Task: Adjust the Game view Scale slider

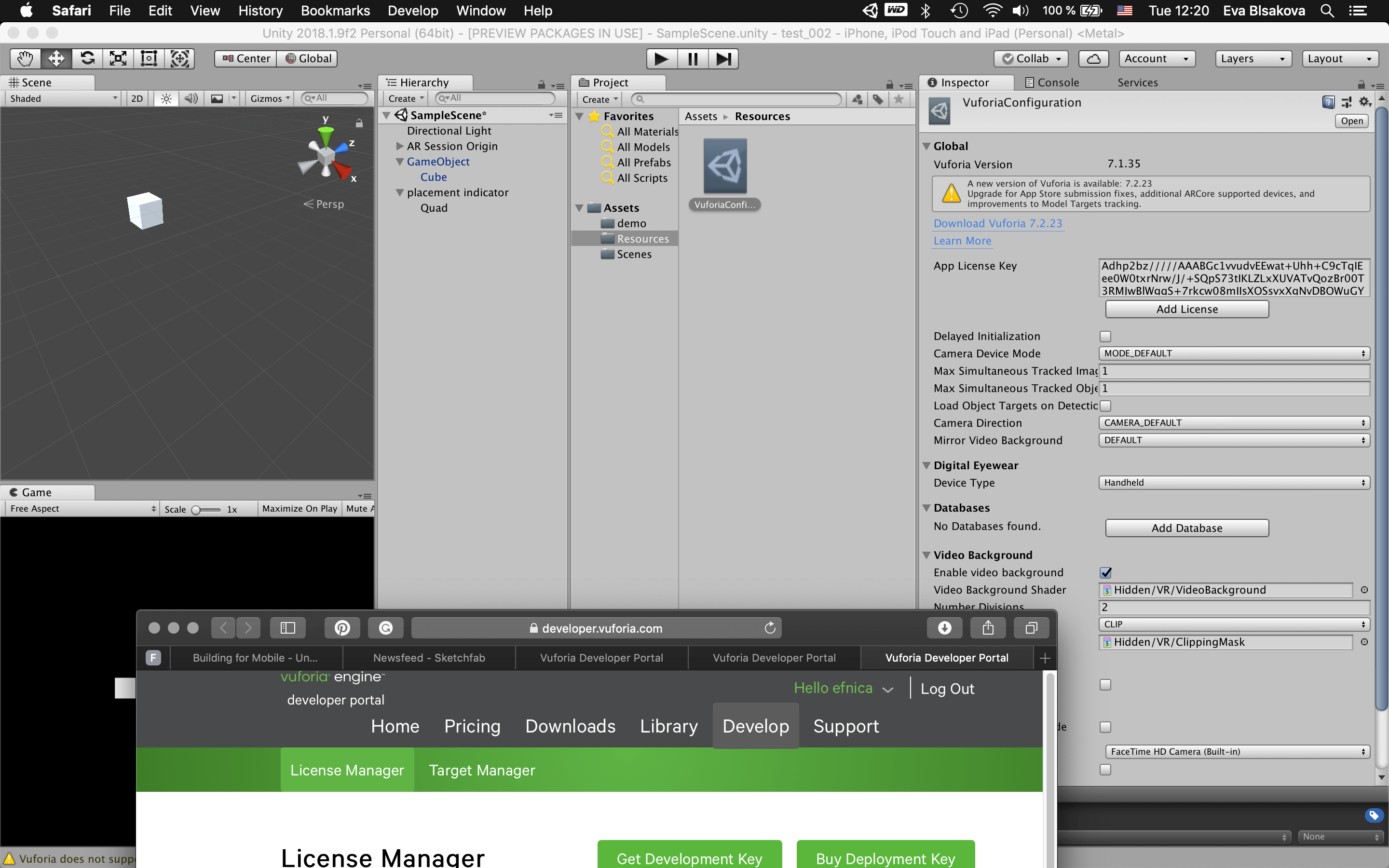Action: coord(197,509)
